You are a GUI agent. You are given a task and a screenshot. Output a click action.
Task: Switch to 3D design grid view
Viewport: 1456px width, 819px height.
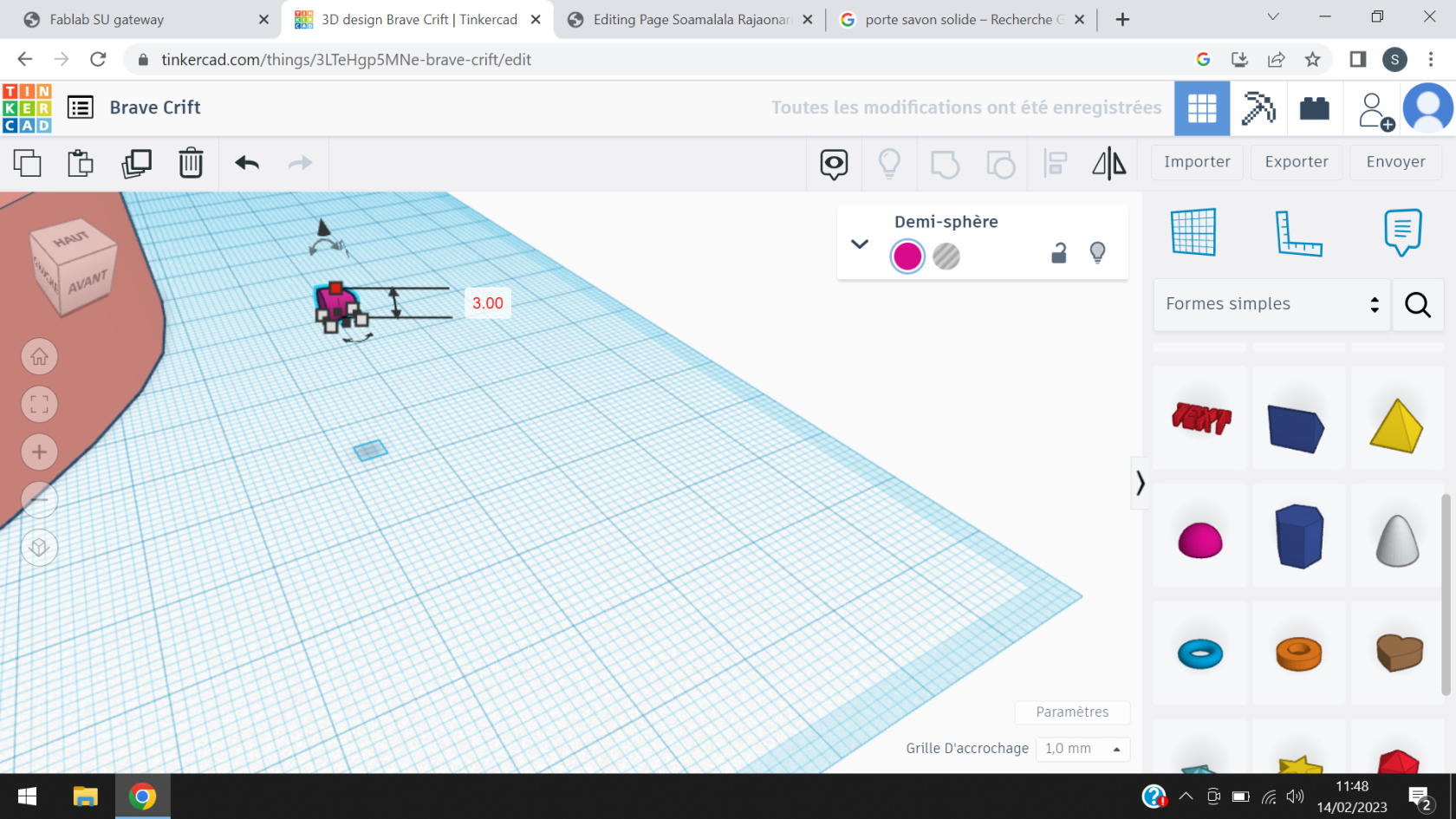point(1202,108)
